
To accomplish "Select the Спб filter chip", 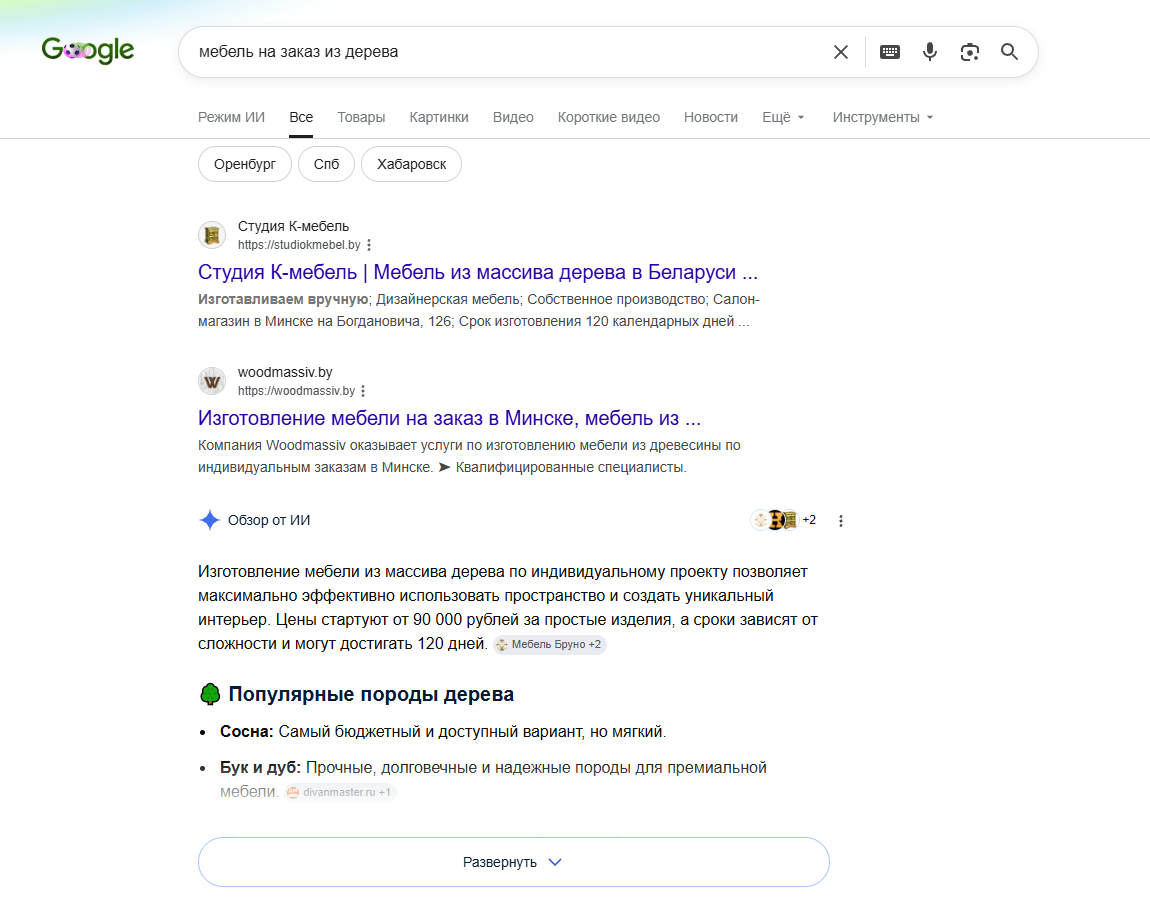I will click(x=326, y=164).
